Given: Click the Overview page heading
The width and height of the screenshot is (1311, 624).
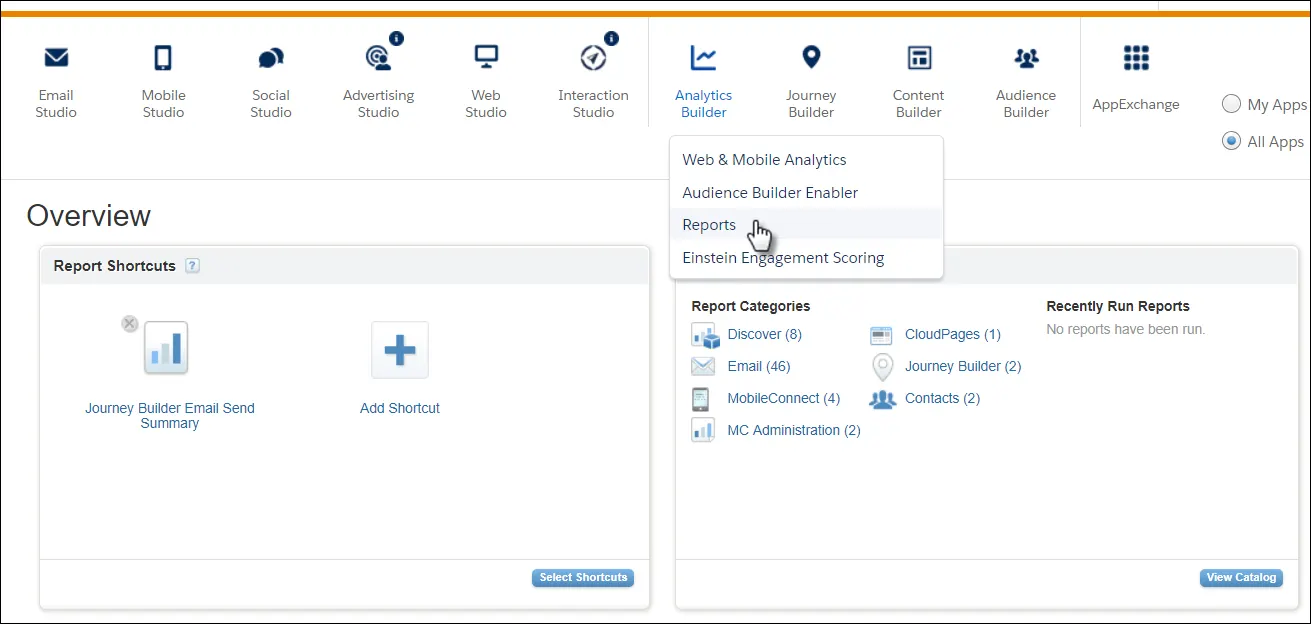Looking at the screenshot, I should click(89, 215).
